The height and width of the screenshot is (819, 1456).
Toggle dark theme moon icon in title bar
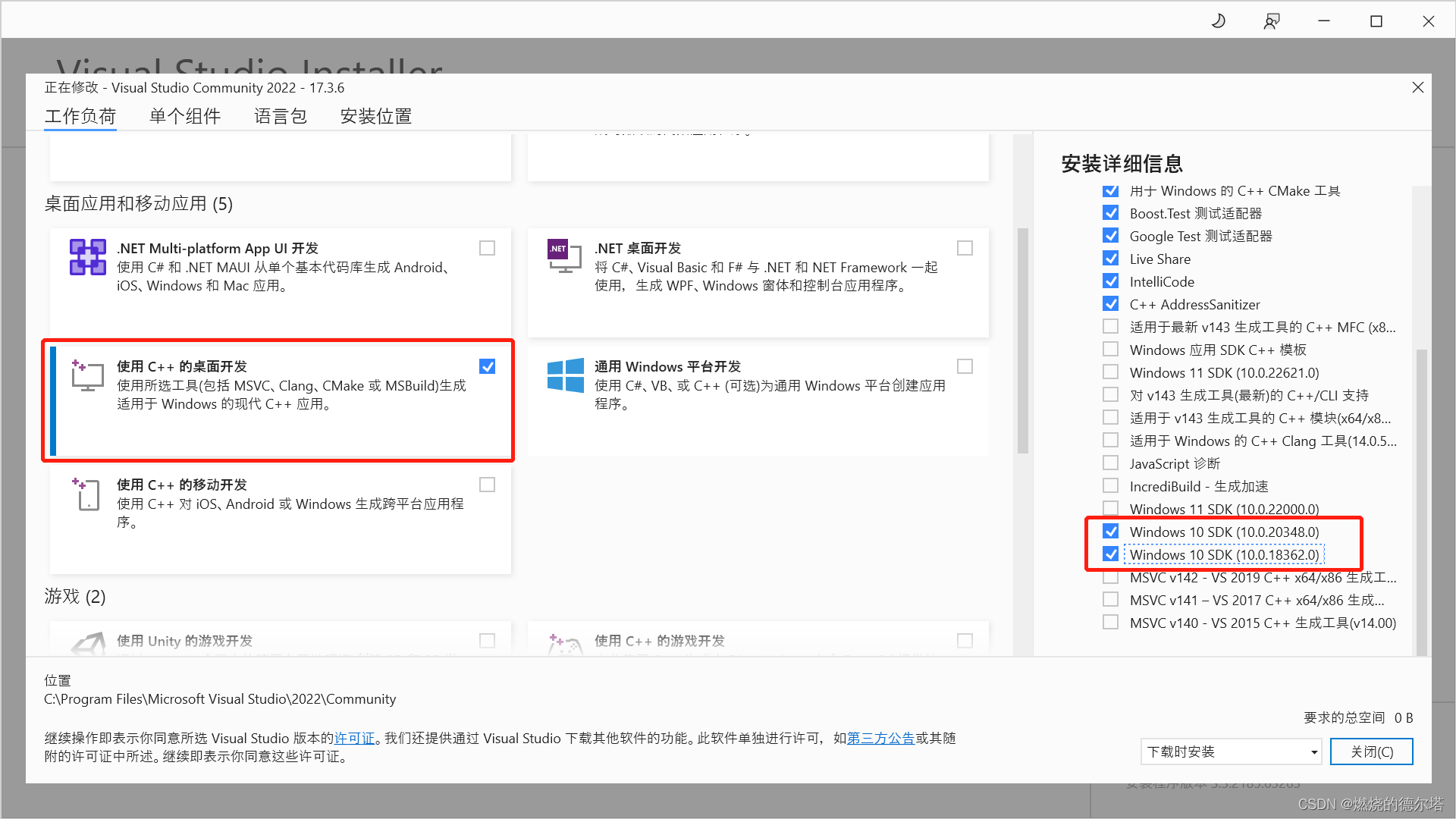[1219, 21]
